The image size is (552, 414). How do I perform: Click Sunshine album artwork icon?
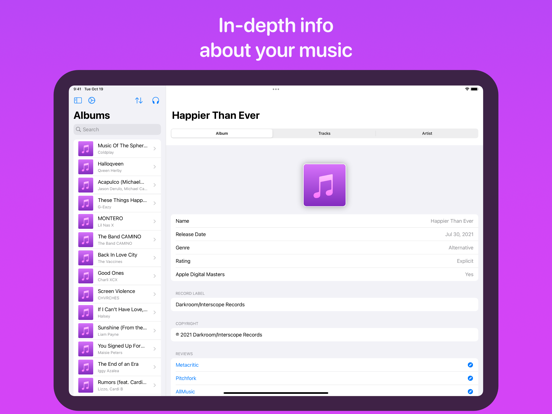coord(86,331)
